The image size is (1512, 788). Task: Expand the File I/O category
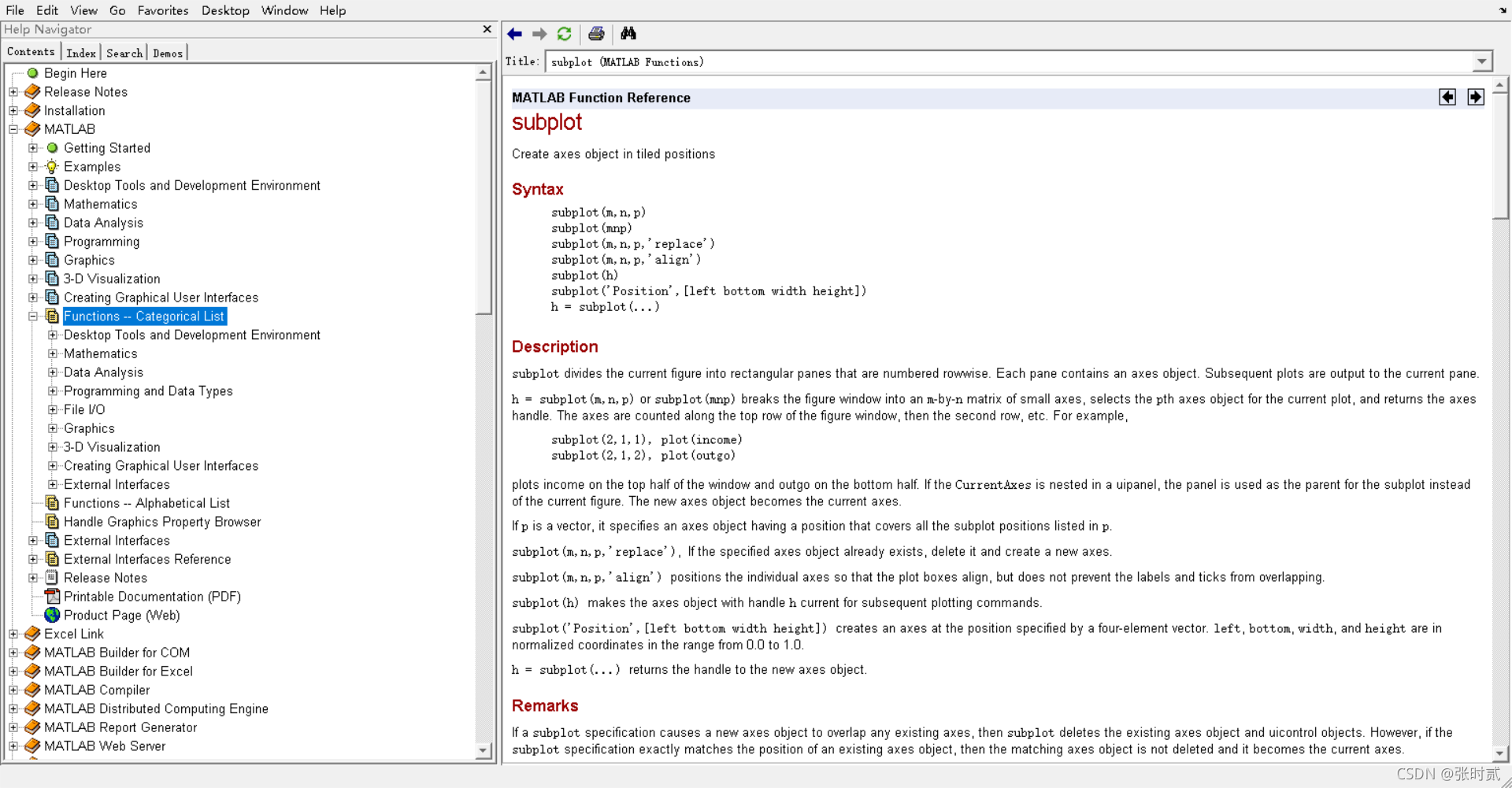(53, 409)
